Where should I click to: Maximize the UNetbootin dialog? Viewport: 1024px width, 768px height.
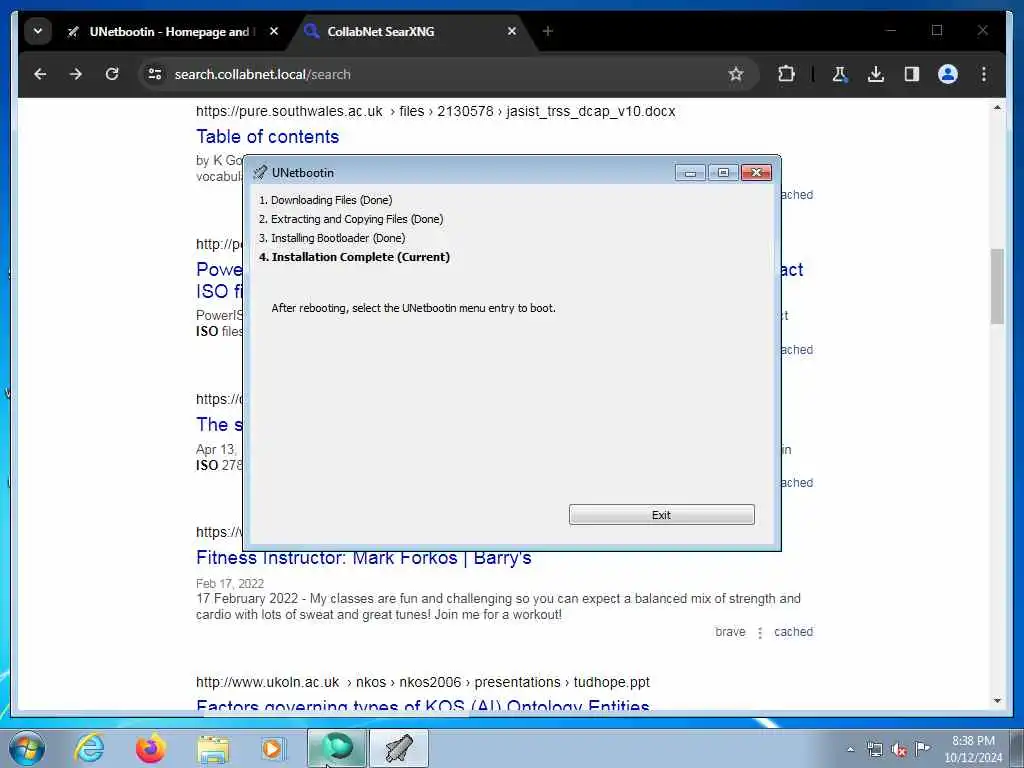point(723,172)
